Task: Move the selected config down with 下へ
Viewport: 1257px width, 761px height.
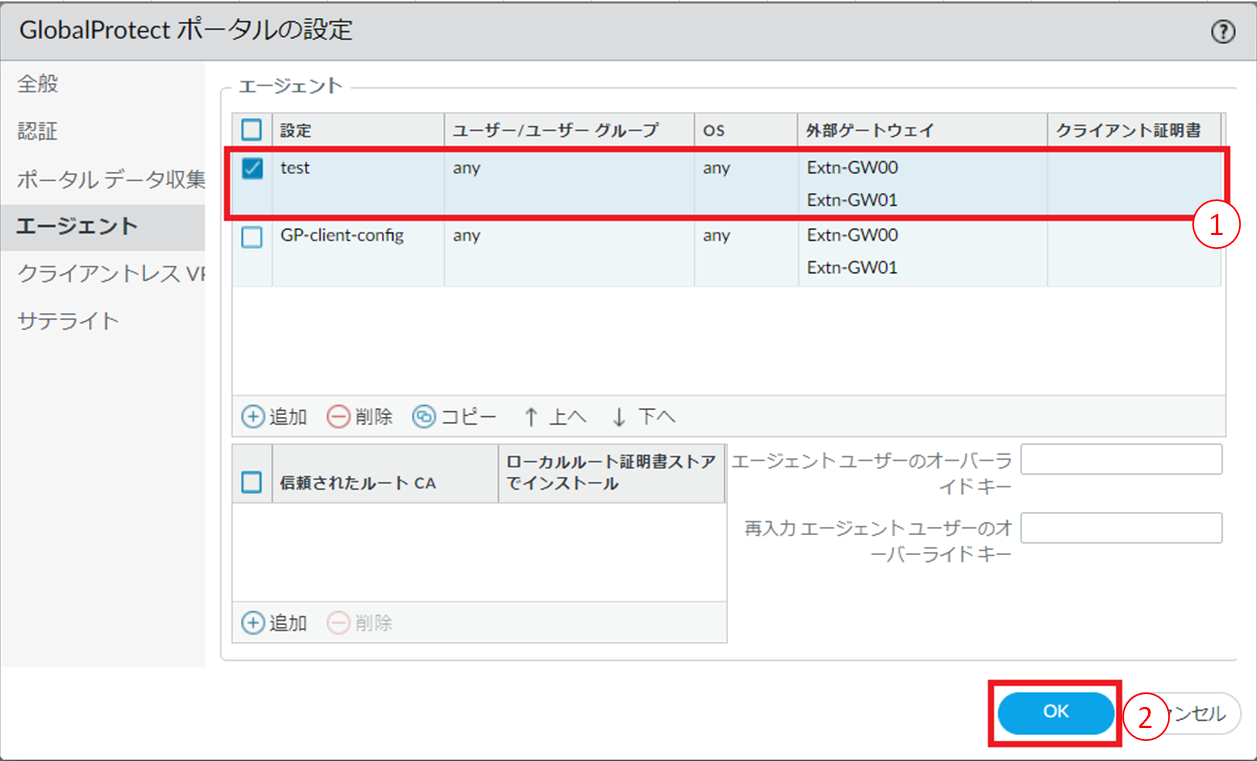Action: coord(643,416)
